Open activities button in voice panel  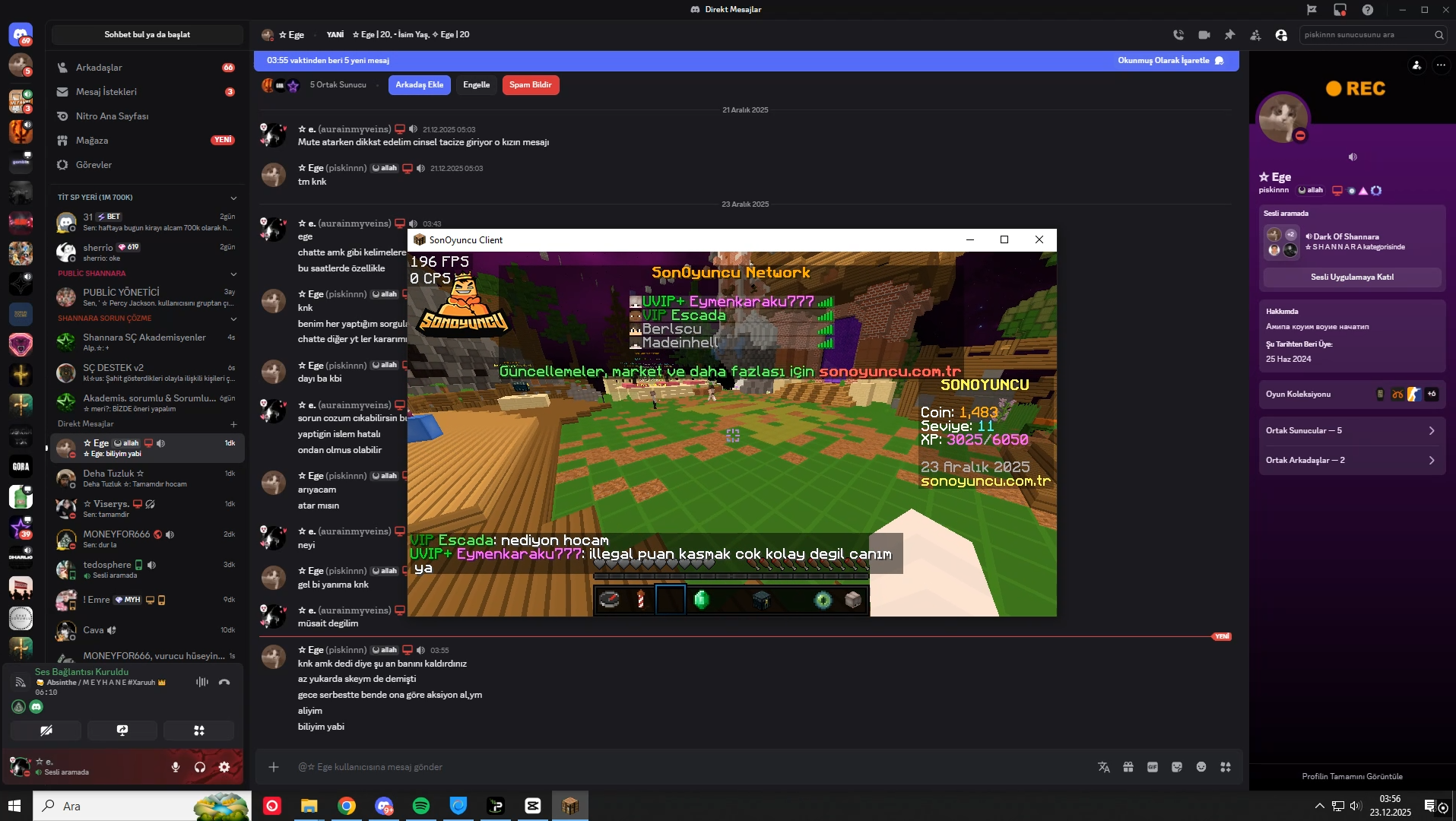(x=199, y=731)
